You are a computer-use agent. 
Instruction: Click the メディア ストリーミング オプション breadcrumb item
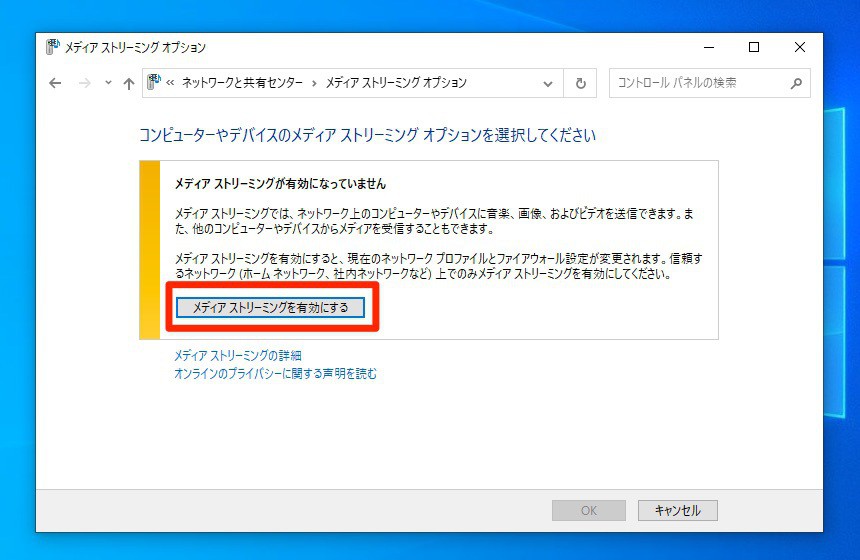click(396, 83)
